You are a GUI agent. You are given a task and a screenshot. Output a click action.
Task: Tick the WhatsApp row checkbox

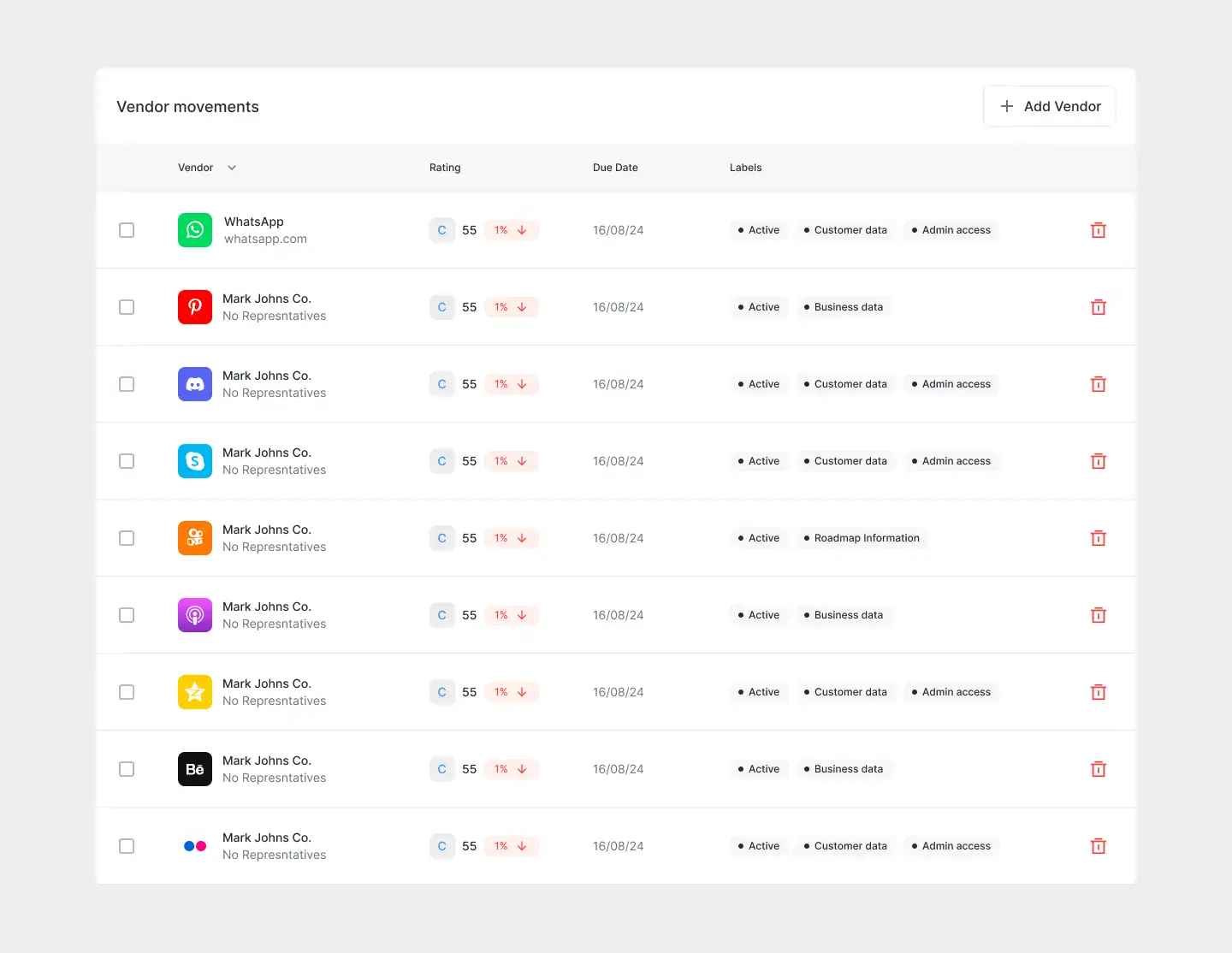(127, 230)
